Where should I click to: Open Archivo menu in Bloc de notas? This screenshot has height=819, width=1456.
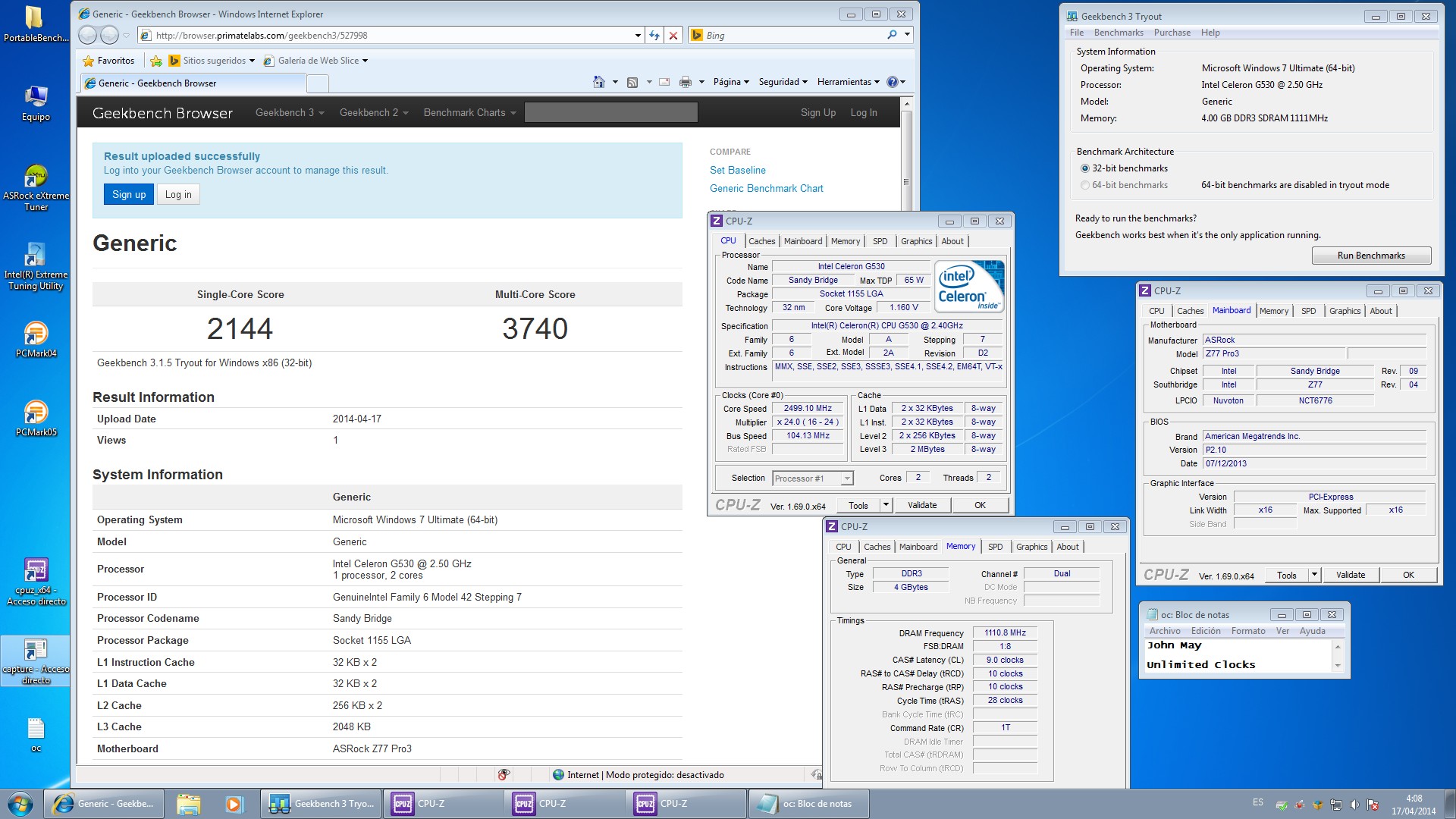[x=1164, y=631]
